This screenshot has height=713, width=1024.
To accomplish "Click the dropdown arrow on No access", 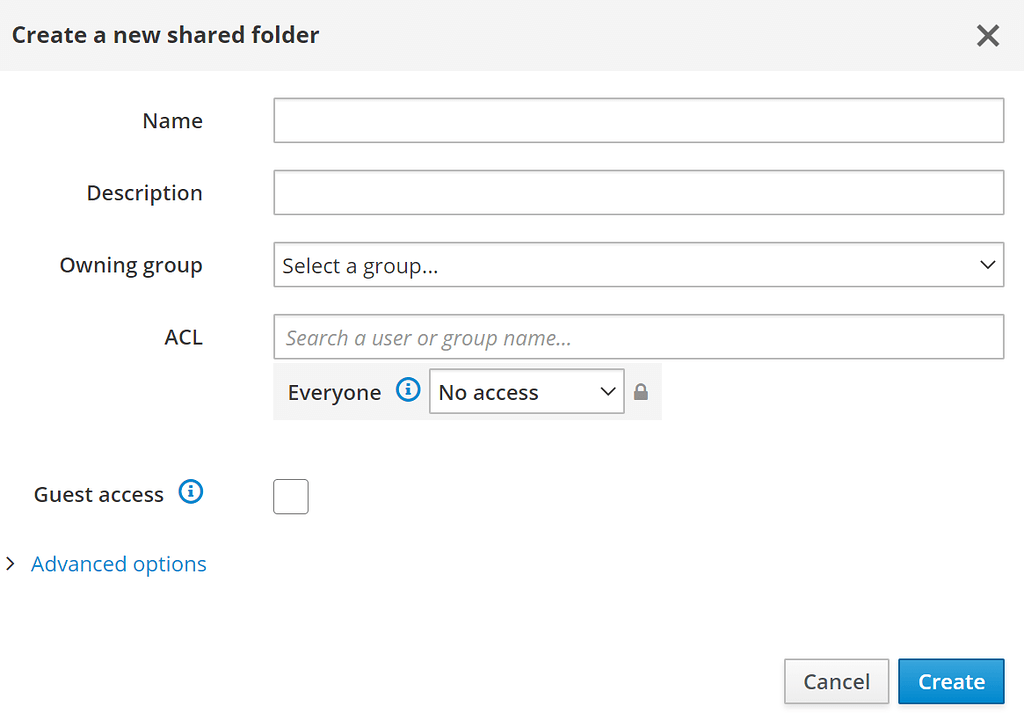I will tap(607, 391).
